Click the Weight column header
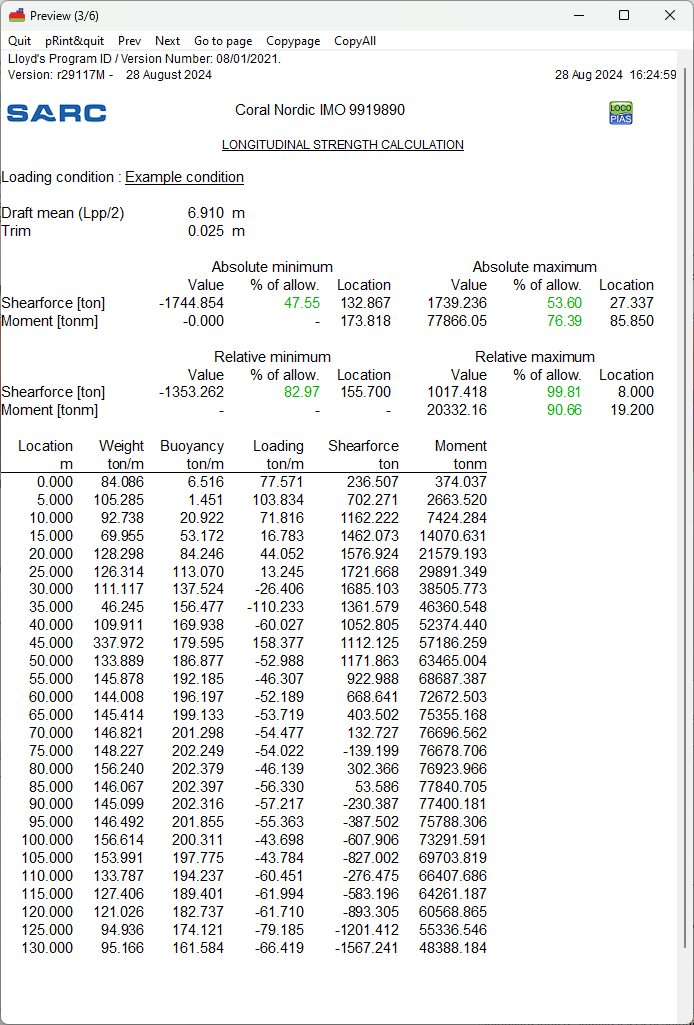Image resolution: width=694 pixels, height=1025 pixels. coord(122,446)
